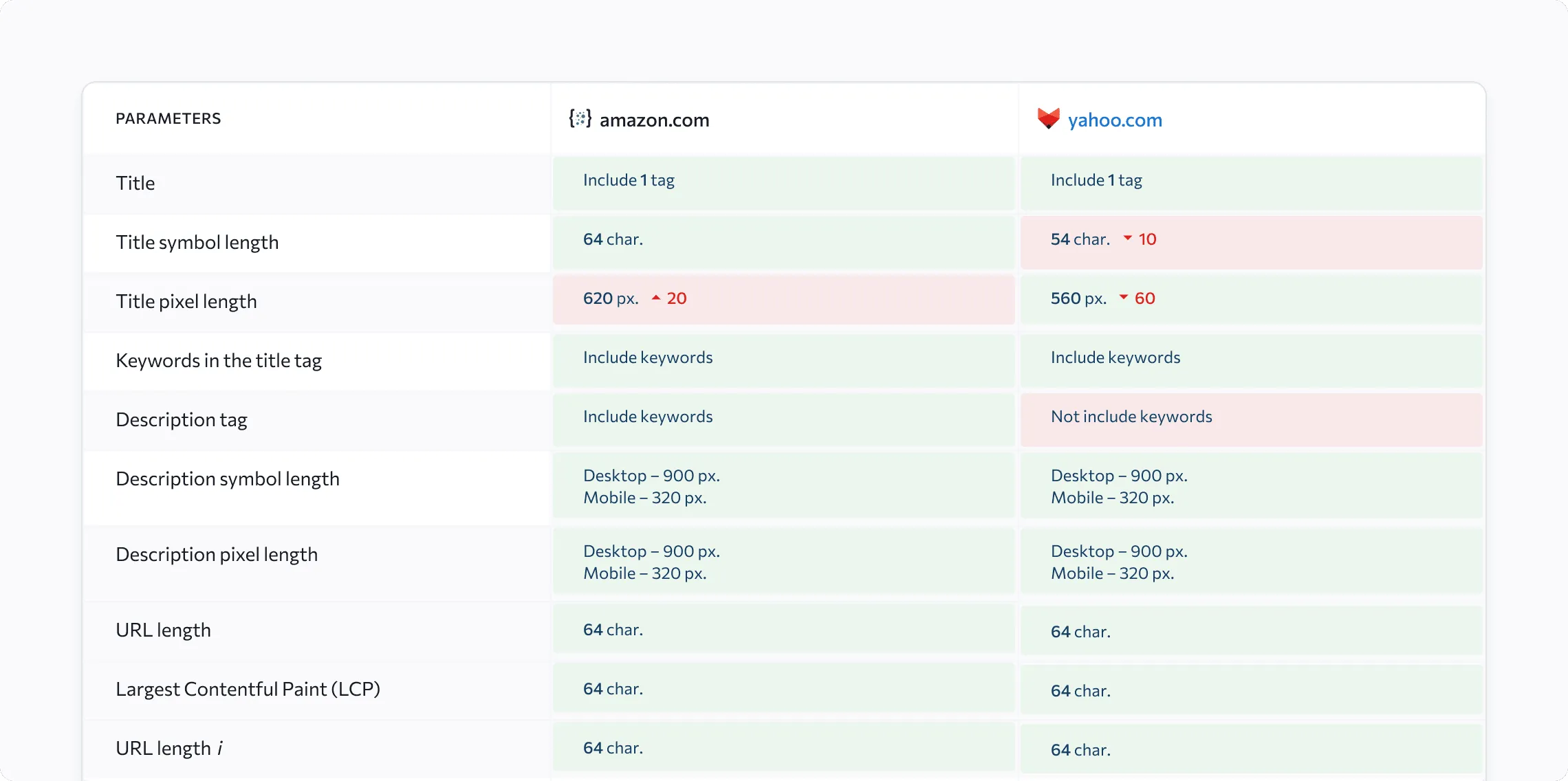Select the PARAMETERS column header
Viewport: 1568px width, 781px height.
coord(168,118)
